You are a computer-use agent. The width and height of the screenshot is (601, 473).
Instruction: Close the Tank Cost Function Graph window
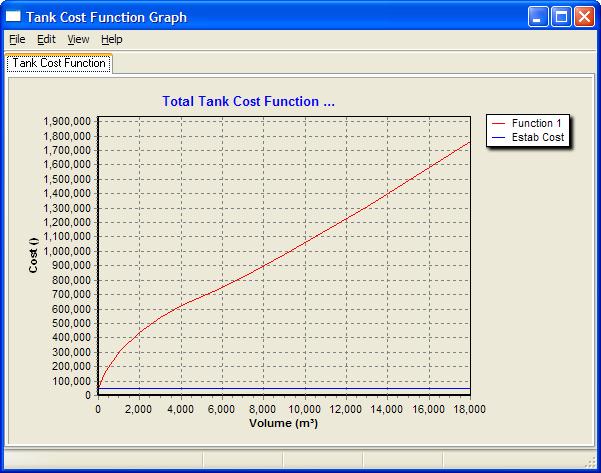tap(584, 16)
